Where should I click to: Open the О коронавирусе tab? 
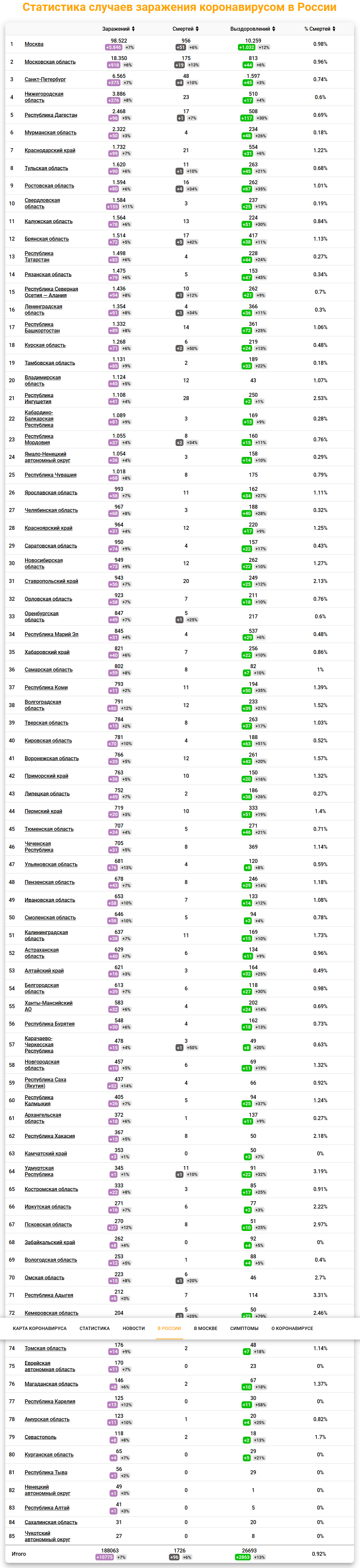point(292,1328)
